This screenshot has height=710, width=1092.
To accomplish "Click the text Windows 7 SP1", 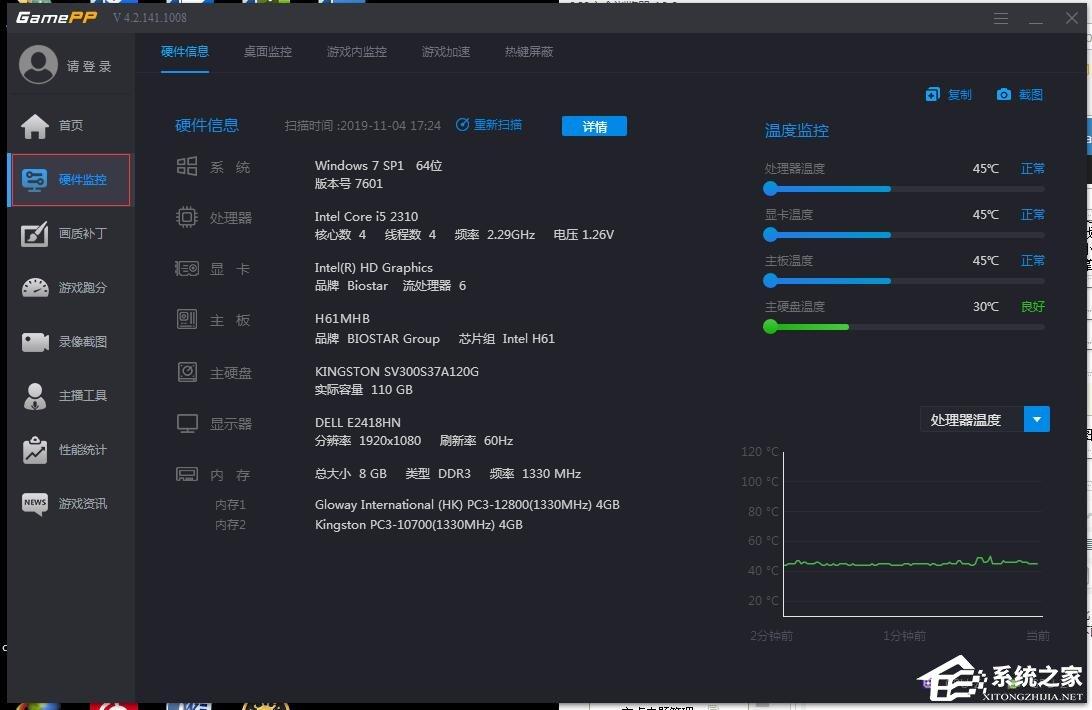I will (359, 166).
